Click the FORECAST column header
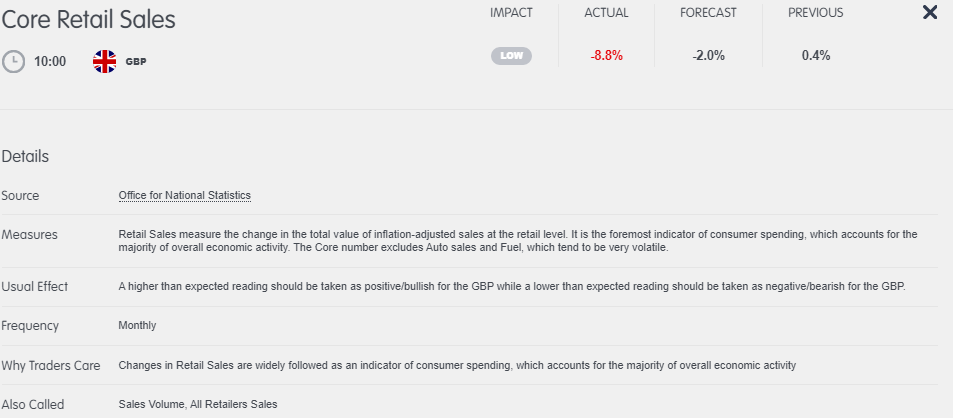The image size is (953, 418). pyautogui.click(x=708, y=13)
